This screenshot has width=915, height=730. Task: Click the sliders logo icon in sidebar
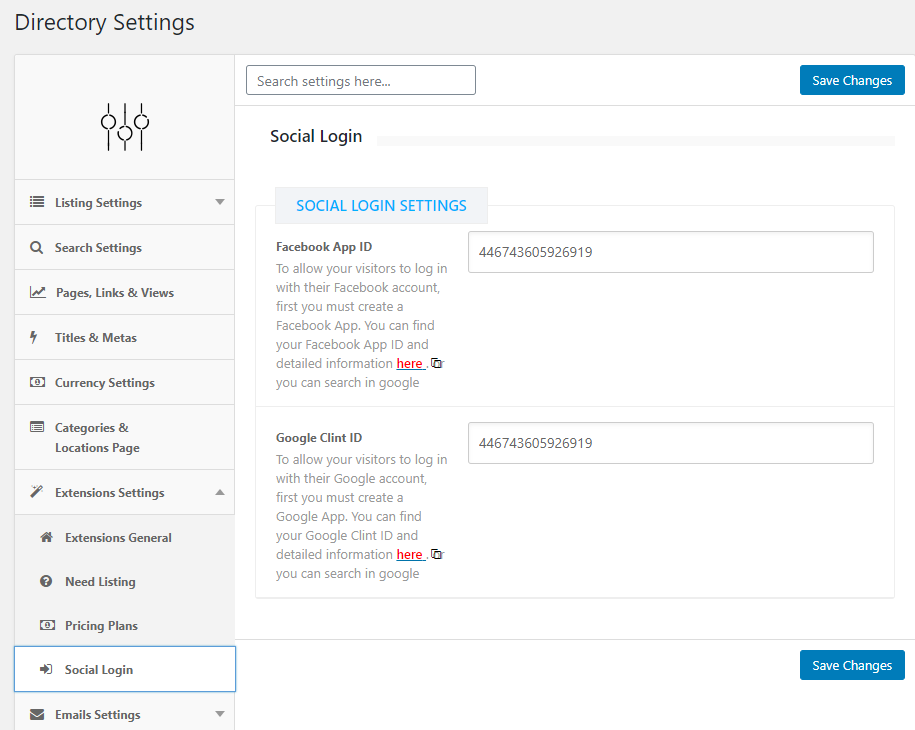click(x=125, y=127)
